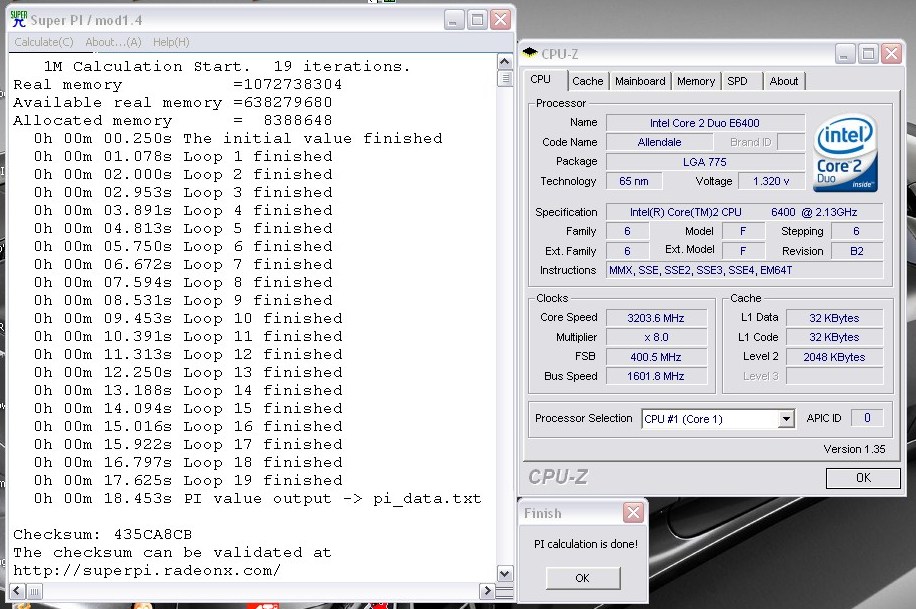Click the 'x 8.0' multiplier value
Screen dimensions: 916x609
tap(656, 337)
